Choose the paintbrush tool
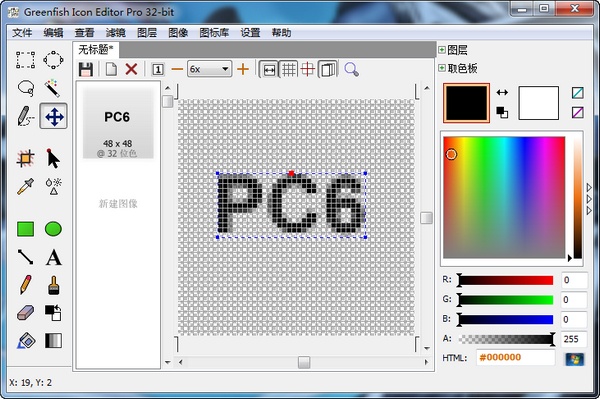The width and height of the screenshot is (600, 399). pyautogui.click(x=54, y=285)
